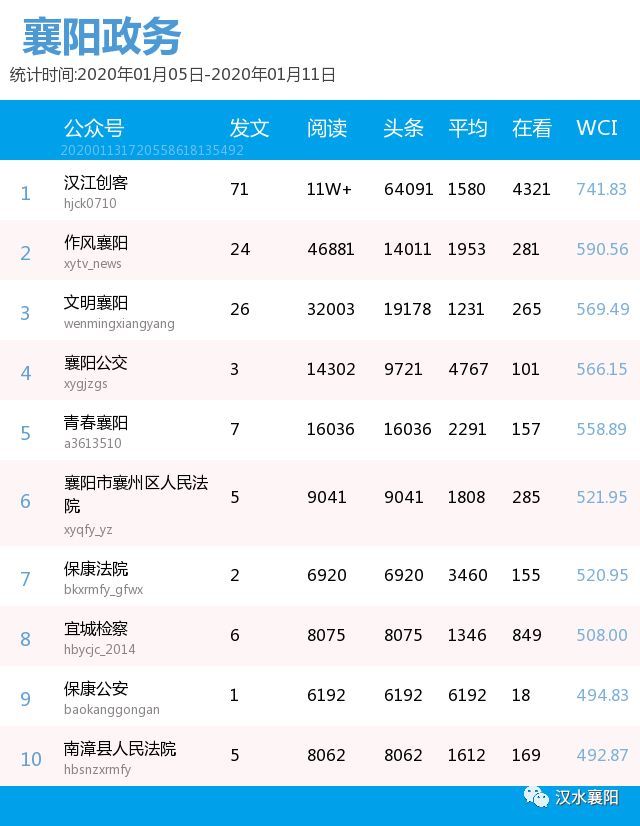Viewport: 640px width, 826px height.
Task: Click the reading count 8075
Action: (x=326, y=635)
